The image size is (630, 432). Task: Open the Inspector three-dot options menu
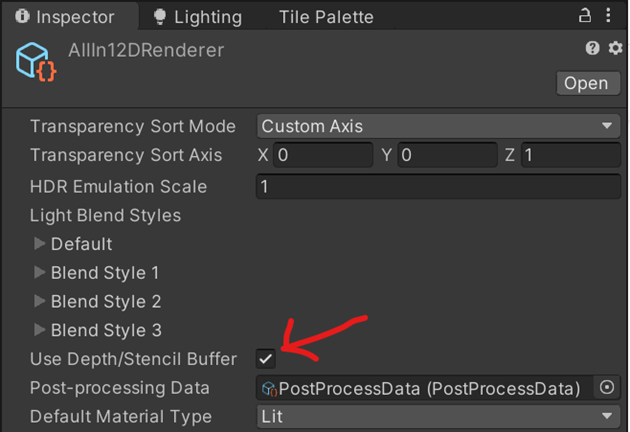point(608,16)
